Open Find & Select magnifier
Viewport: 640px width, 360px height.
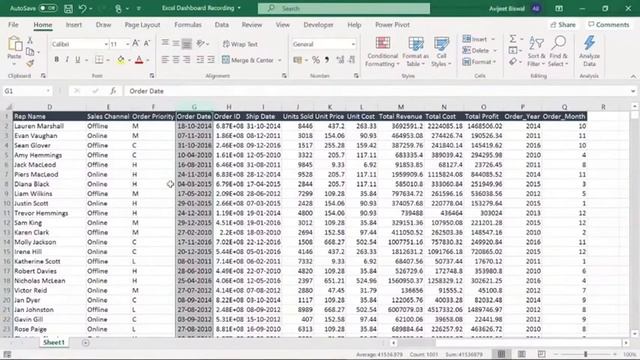click(x=558, y=52)
